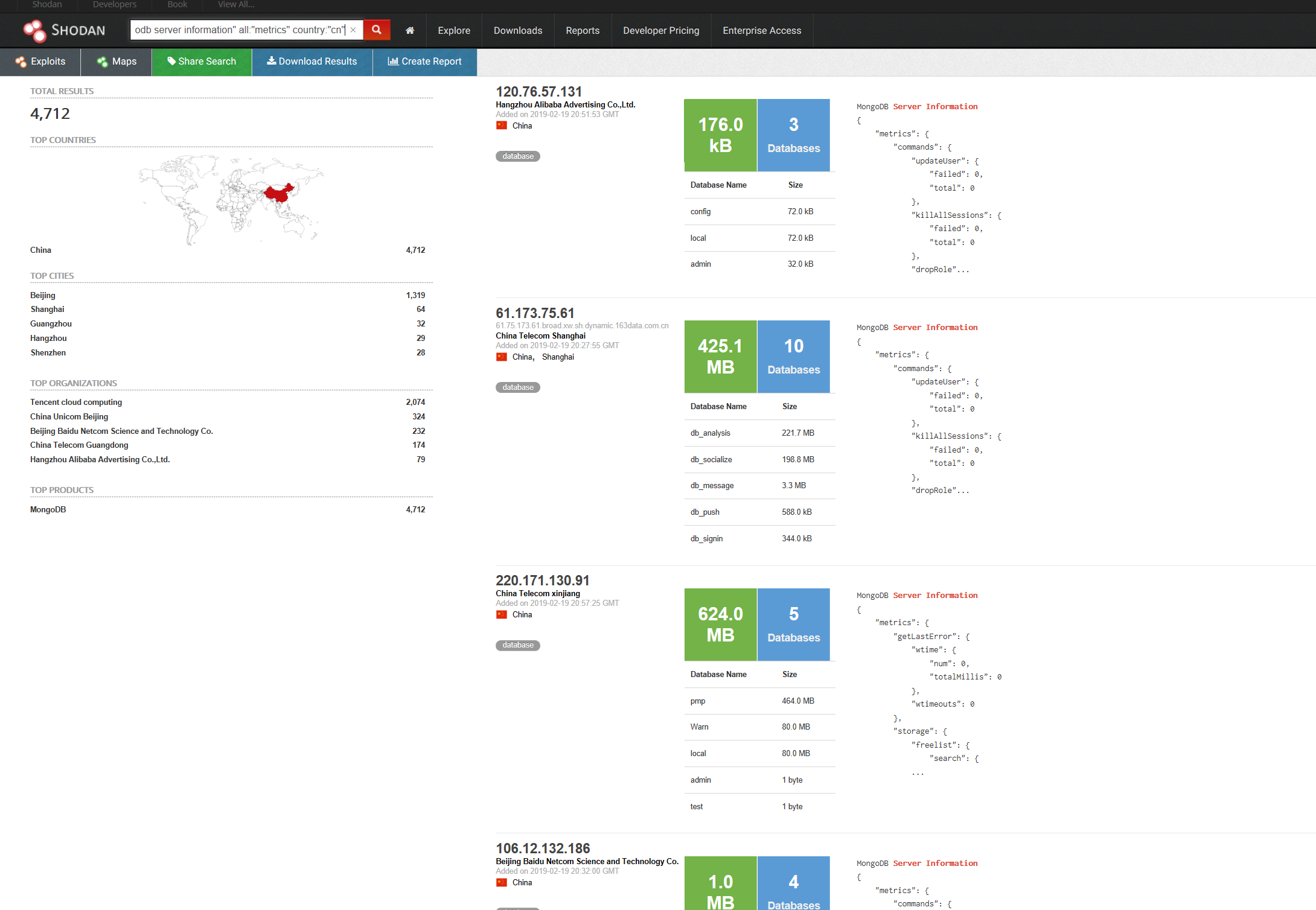Select the Reports menu item
This screenshot has height=910, width=1316.
click(582, 30)
